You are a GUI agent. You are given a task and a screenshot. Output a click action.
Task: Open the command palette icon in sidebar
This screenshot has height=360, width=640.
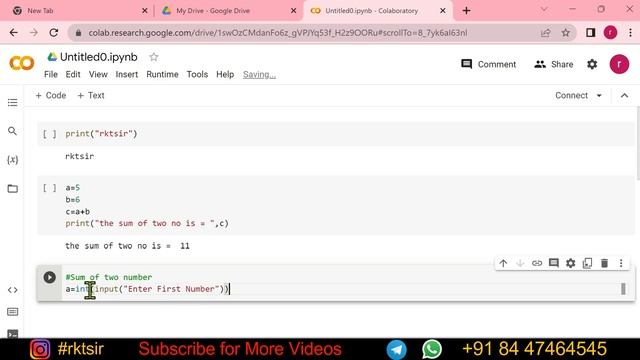(13, 312)
